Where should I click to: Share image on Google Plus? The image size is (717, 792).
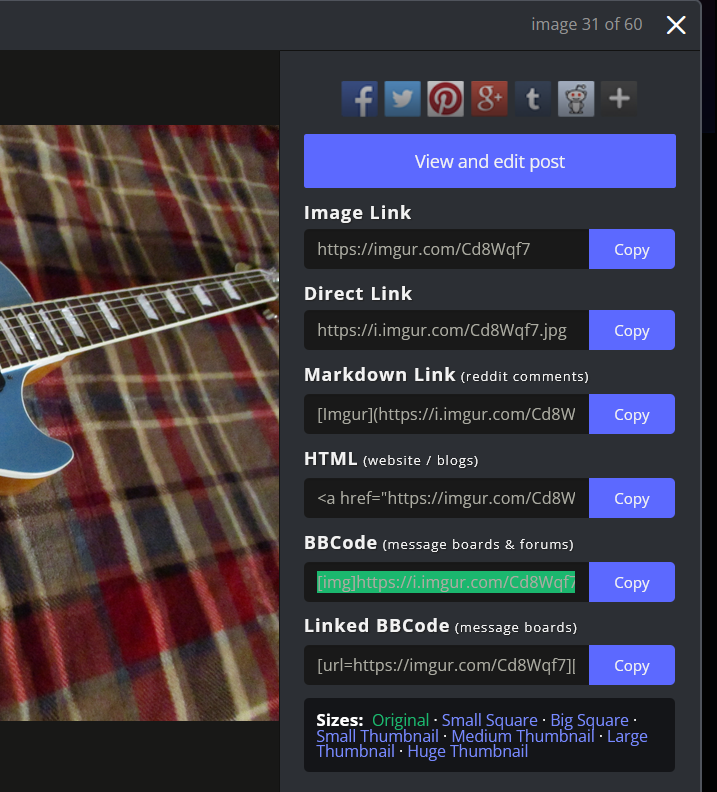point(489,99)
